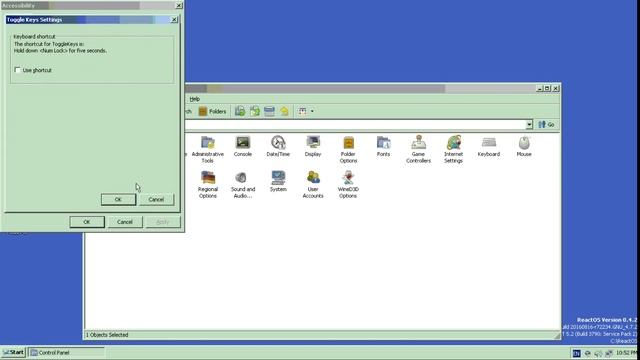
Task: Maximize the Control Panel window
Action: click(547, 88)
